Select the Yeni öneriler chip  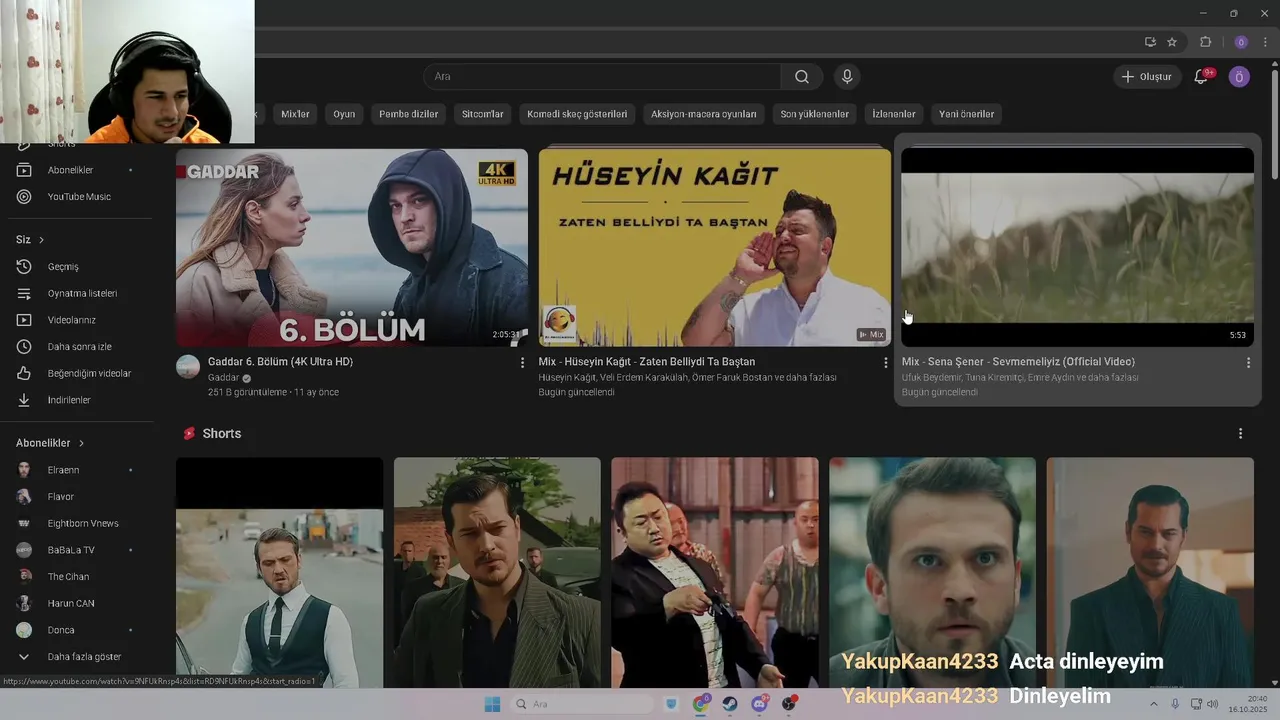(x=967, y=114)
